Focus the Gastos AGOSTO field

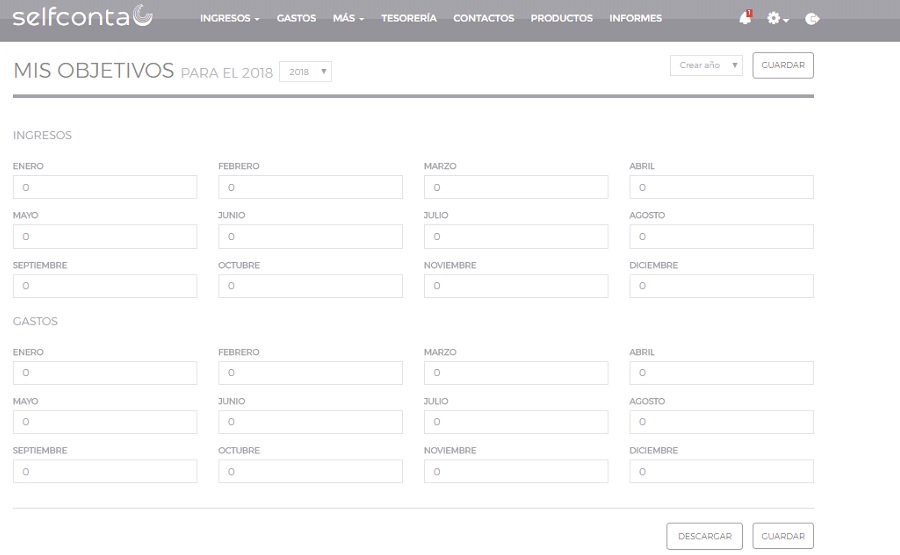pyautogui.click(x=721, y=422)
